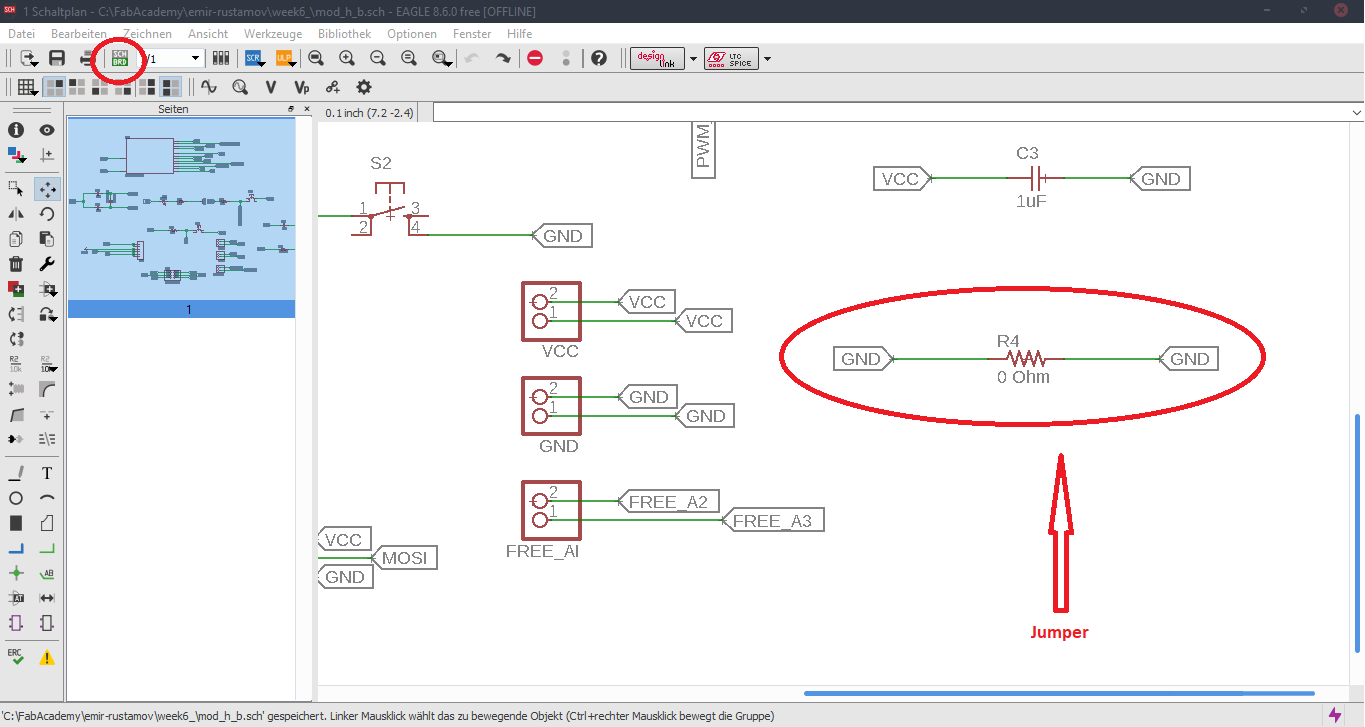The width and height of the screenshot is (1365, 727).
Task: Click the horizontal scrollbar of the schematic
Action: click(1059, 692)
